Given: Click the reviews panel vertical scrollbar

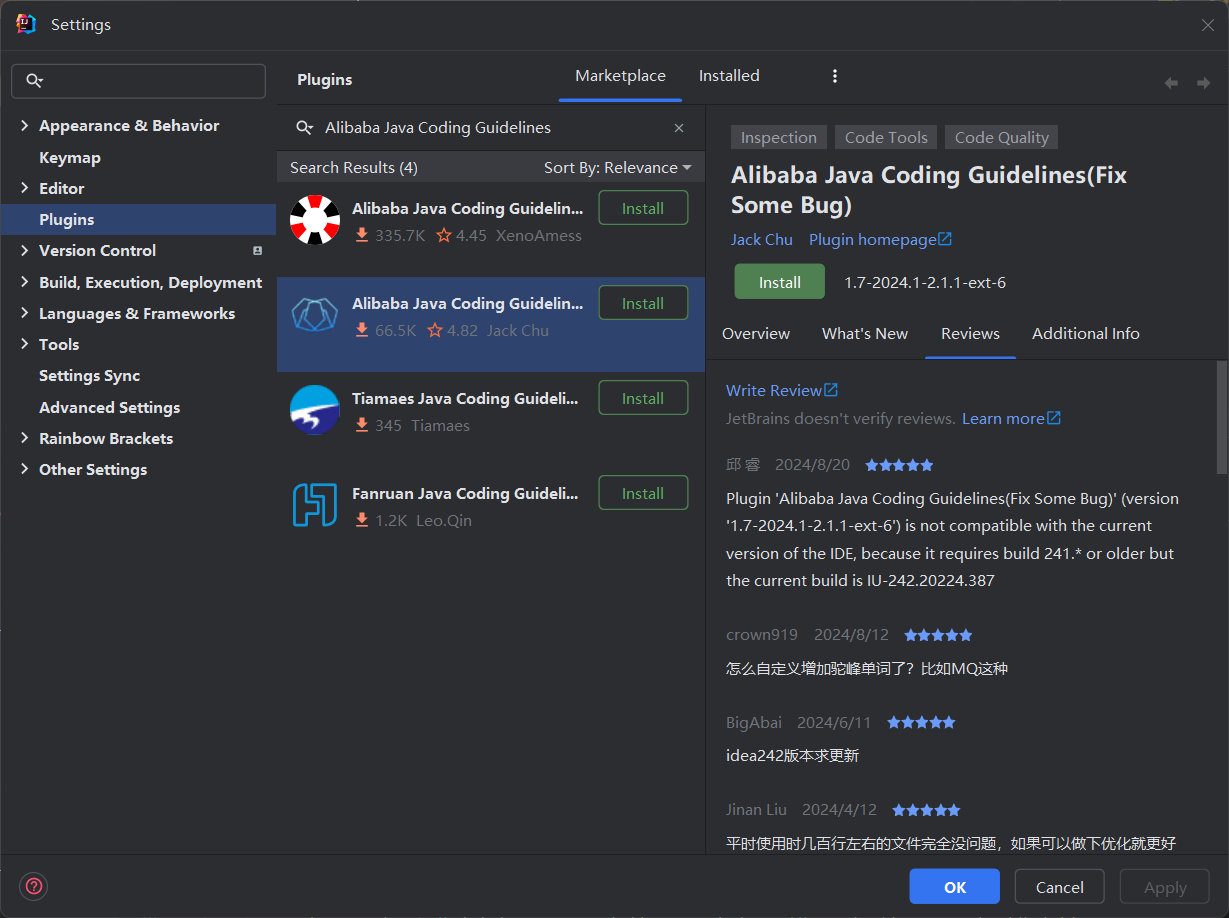Looking at the screenshot, I should click(1221, 417).
